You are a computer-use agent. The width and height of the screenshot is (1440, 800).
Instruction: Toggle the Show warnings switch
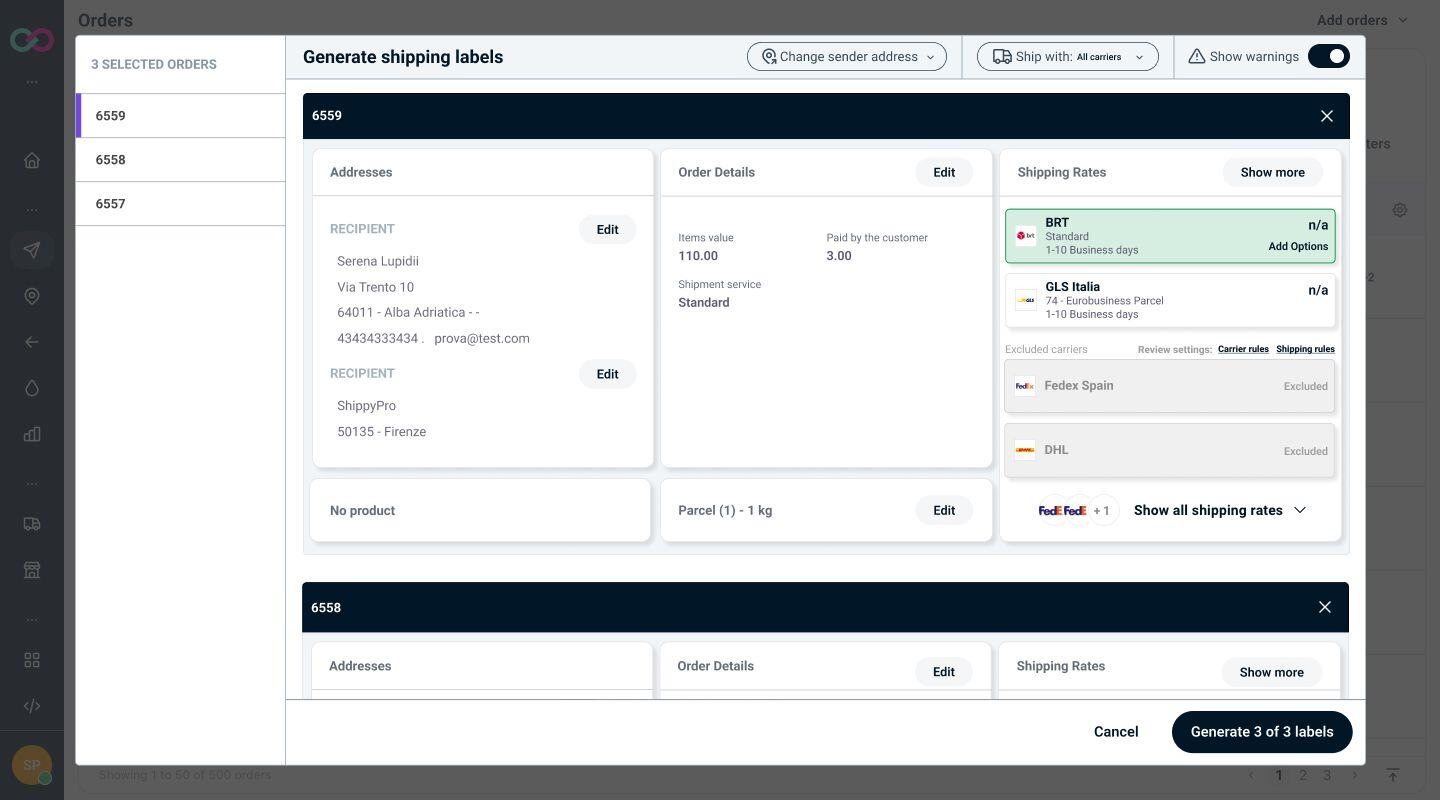click(x=1329, y=56)
